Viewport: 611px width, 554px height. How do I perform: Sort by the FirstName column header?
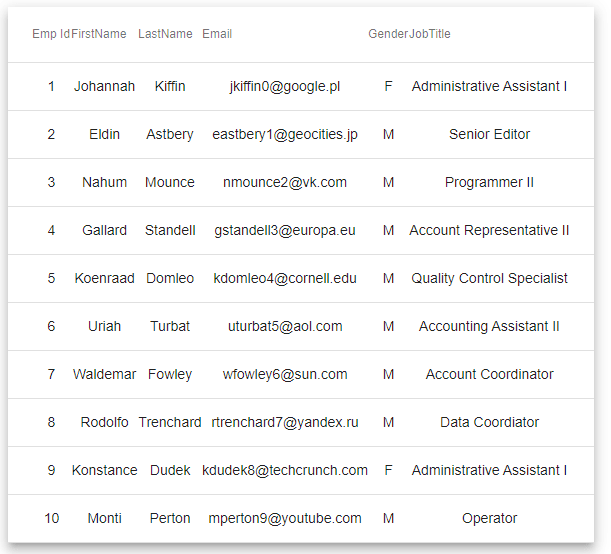click(99, 34)
